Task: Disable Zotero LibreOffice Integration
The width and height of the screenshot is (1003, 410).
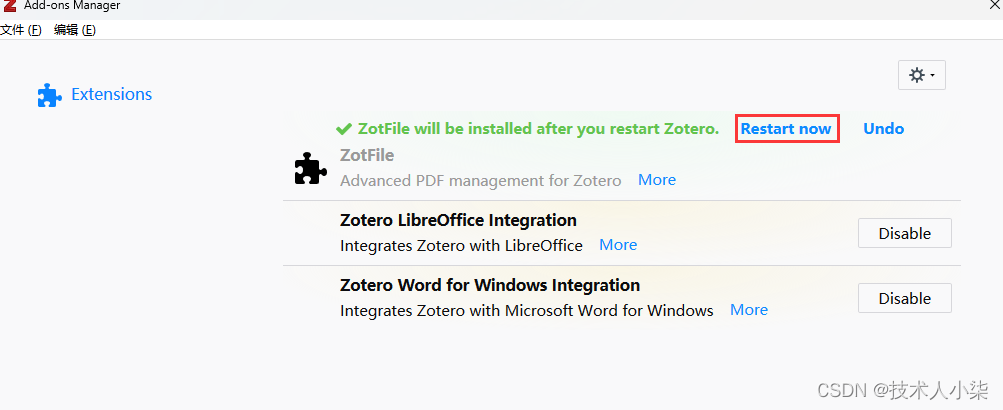Action: [904, 233]
